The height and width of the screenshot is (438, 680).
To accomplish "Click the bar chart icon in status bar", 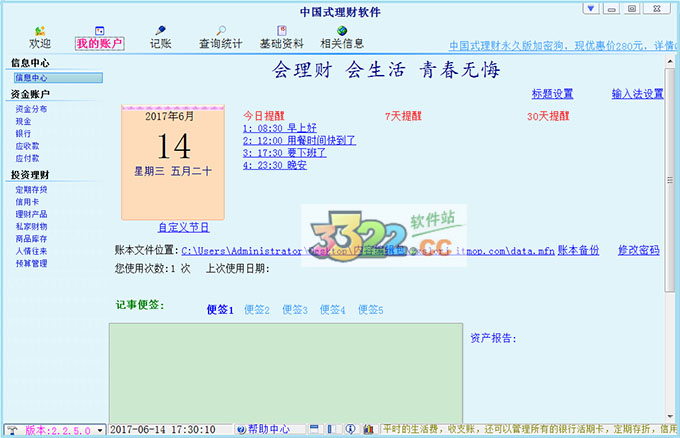I will 369,429.
